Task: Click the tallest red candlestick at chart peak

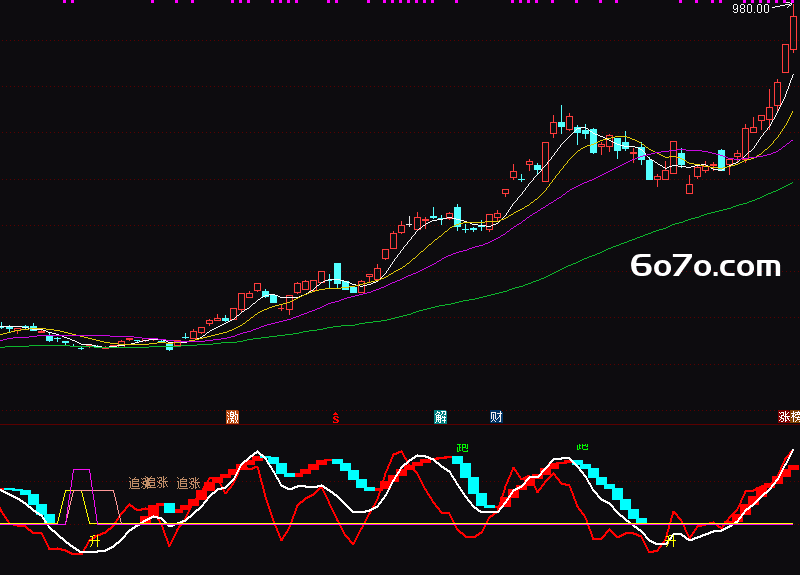Action: coord(793,32)
